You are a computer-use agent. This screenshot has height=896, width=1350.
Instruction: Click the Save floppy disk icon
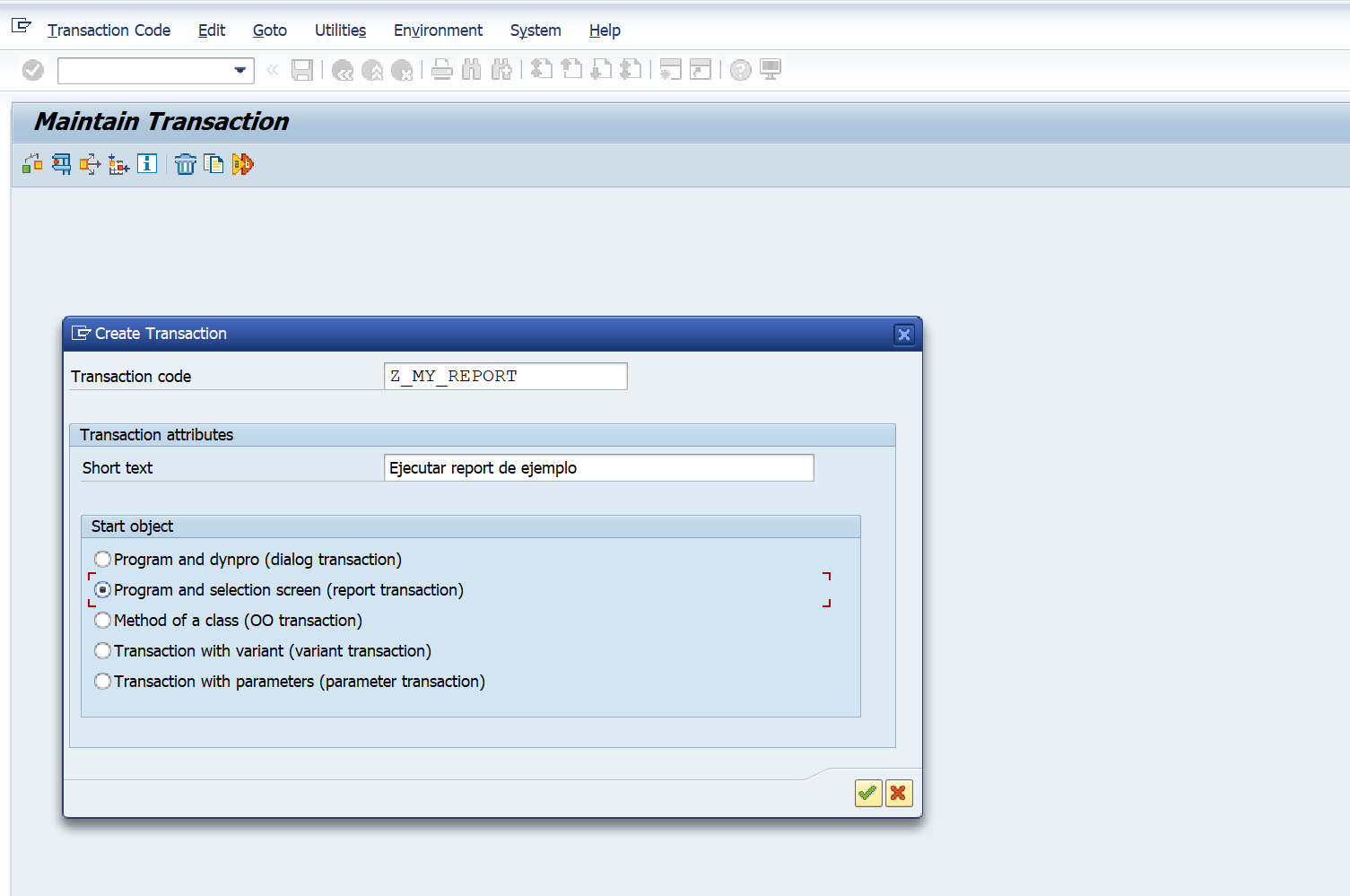coord(302,70)
